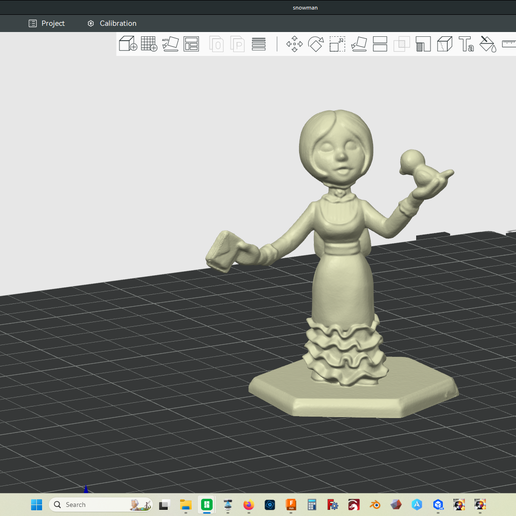
Task: Open the Support painting tool
Action: (x=423, y=44)
